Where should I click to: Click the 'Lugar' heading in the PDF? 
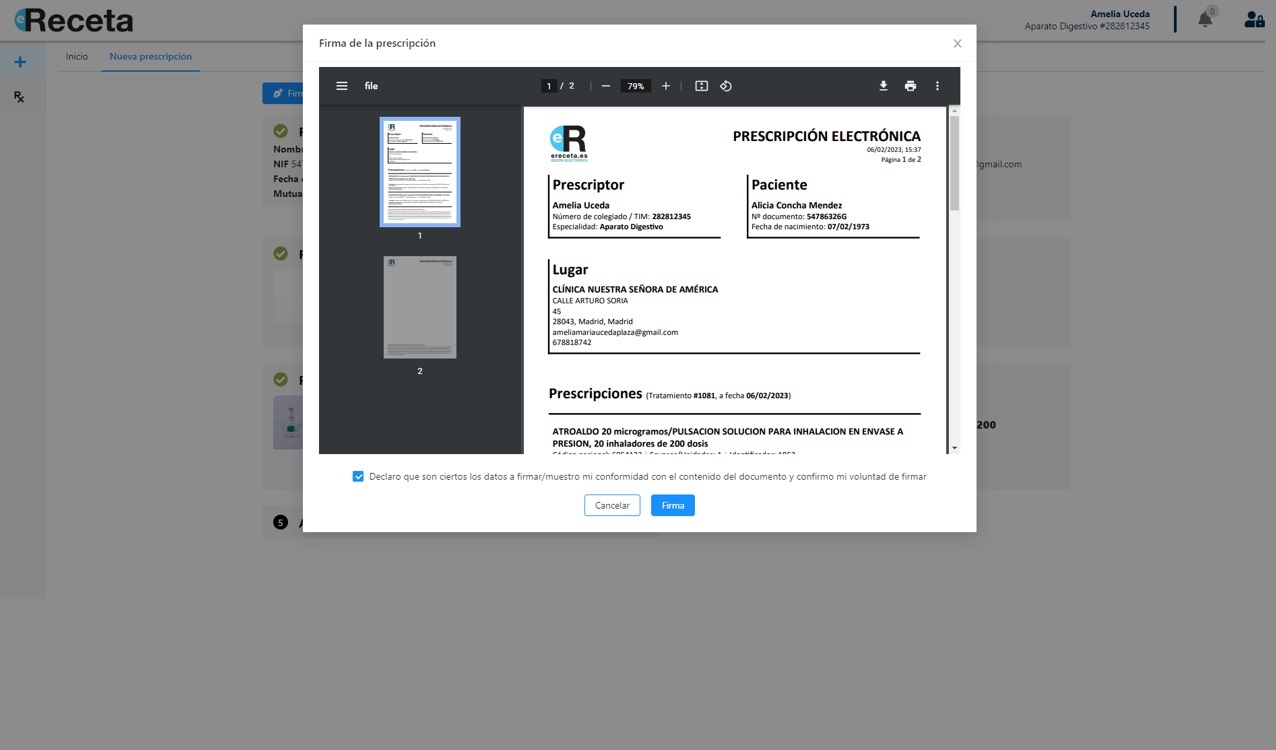(x=570, y=270)
